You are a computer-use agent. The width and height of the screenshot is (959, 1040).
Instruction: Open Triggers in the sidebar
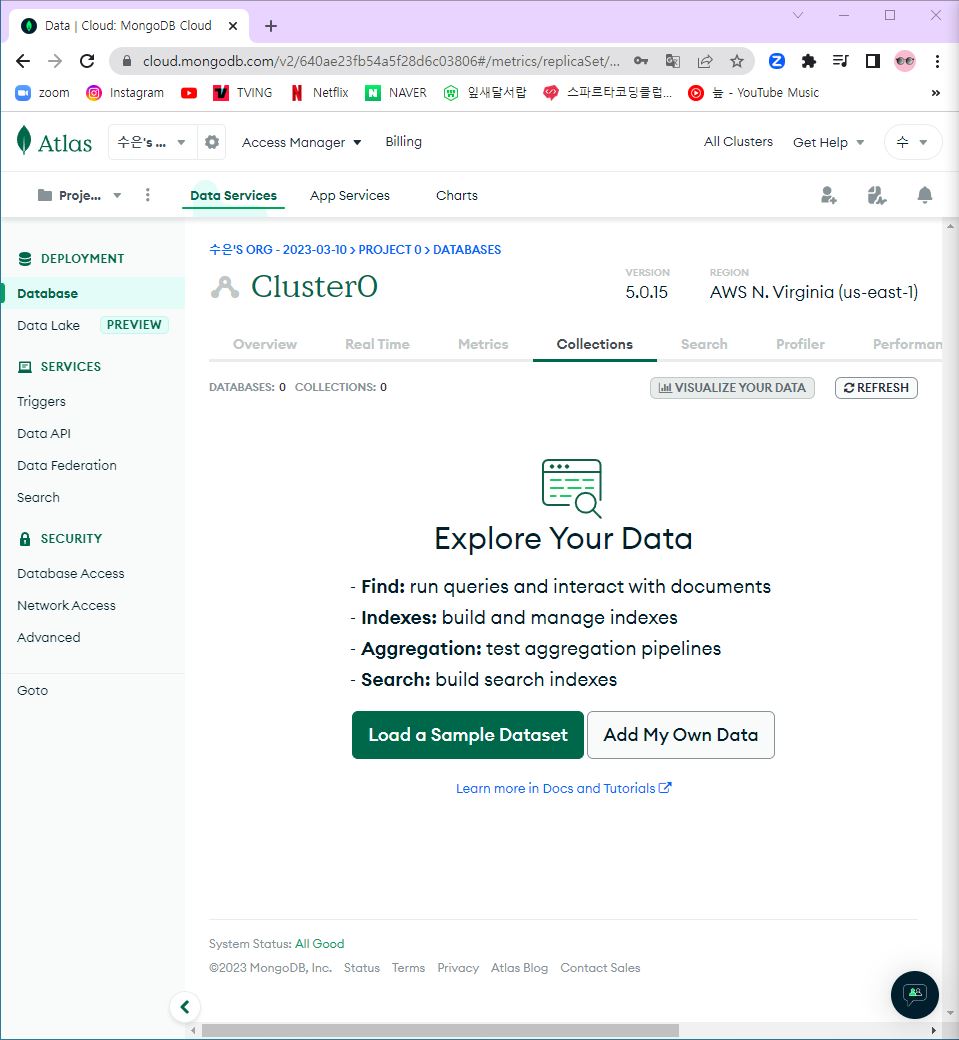click(41, 401)
